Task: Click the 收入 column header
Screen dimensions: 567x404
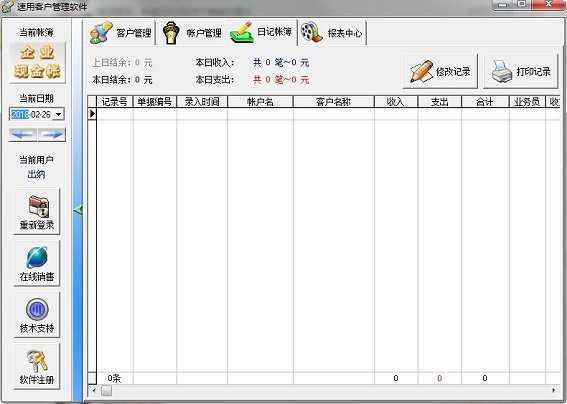Action: pyautogui.click(x=396, y=102)
